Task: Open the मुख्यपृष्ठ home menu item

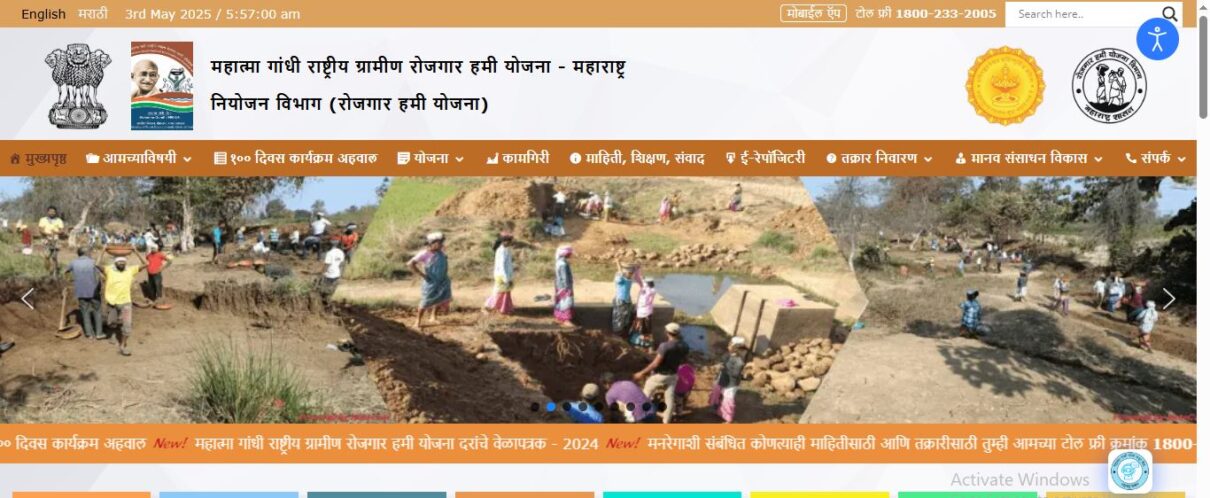Action: 38,158
